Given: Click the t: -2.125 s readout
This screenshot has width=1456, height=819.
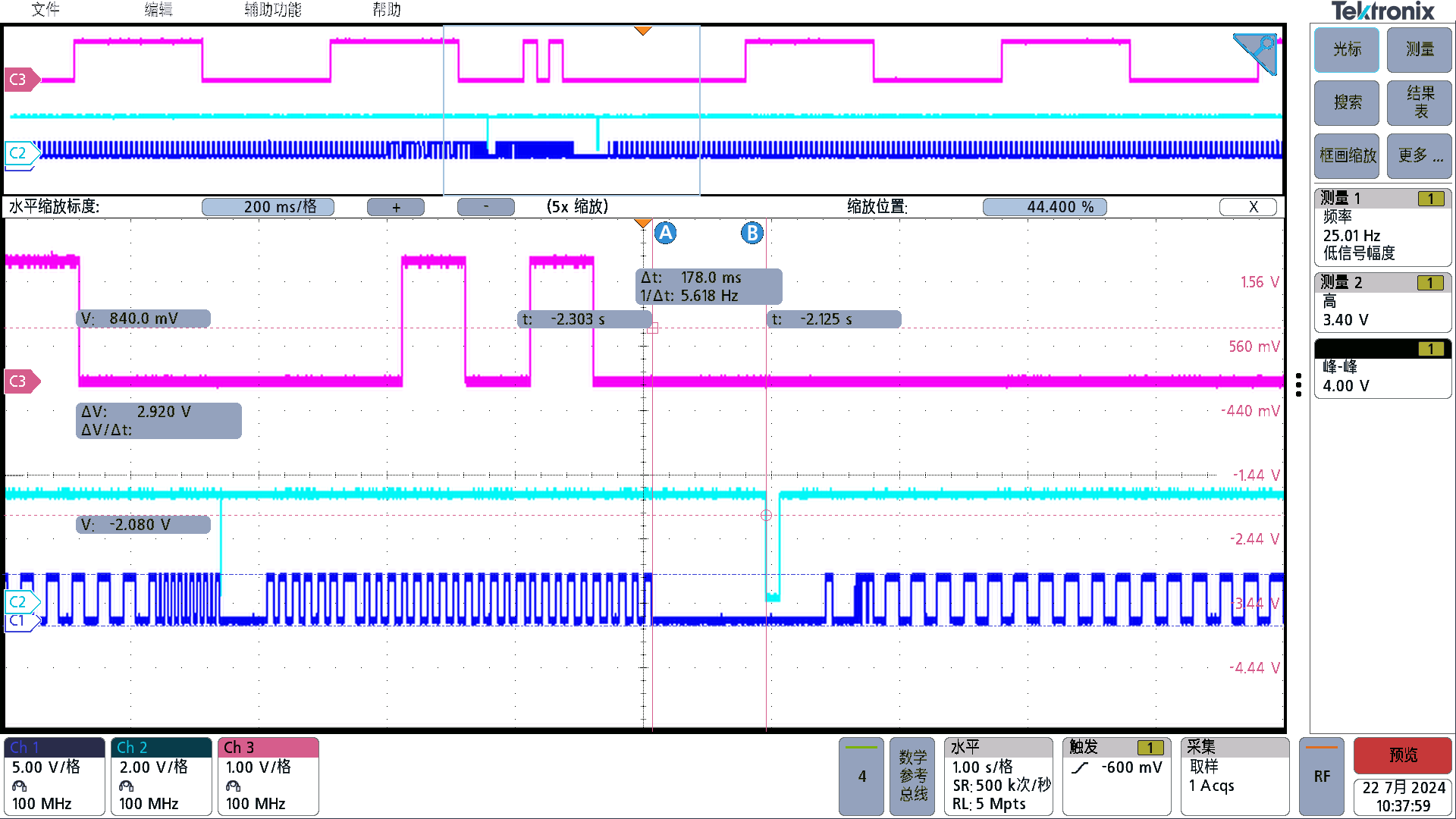Looking at the screenshot, I should click(x=834, y=319).
